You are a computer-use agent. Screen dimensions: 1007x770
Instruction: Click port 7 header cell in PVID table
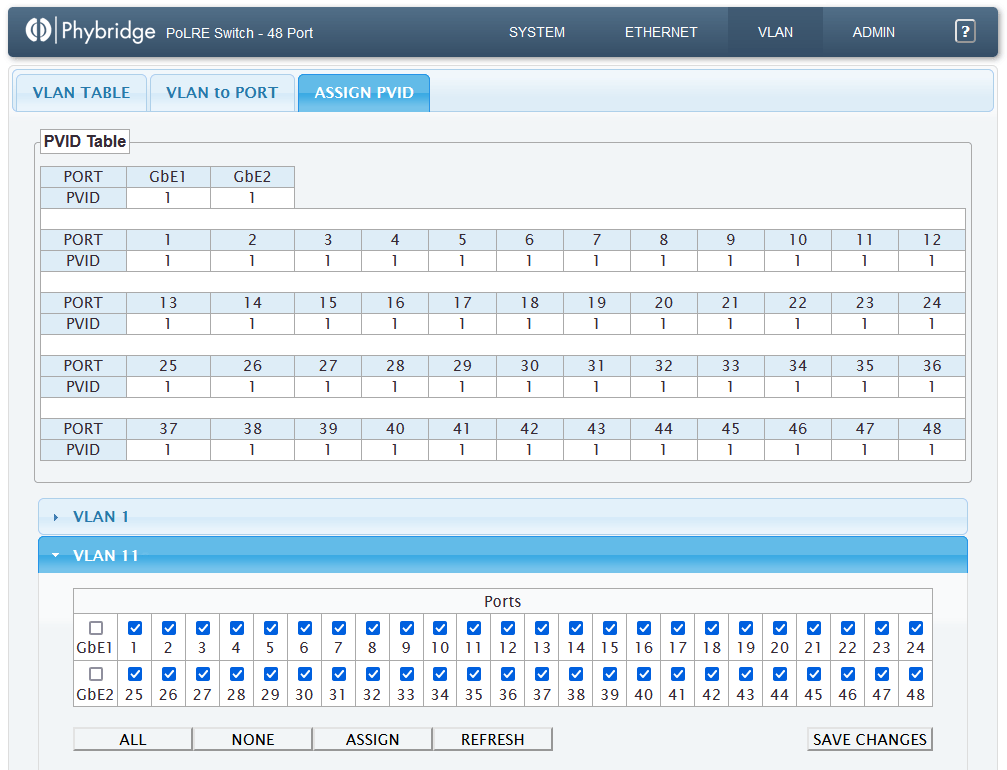(x=597, y=240)
